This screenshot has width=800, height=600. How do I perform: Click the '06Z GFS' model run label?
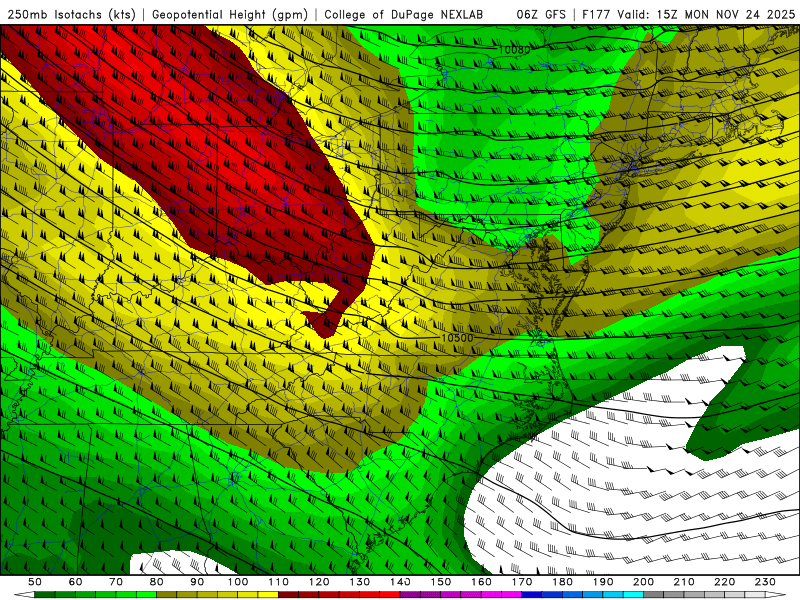541,14
